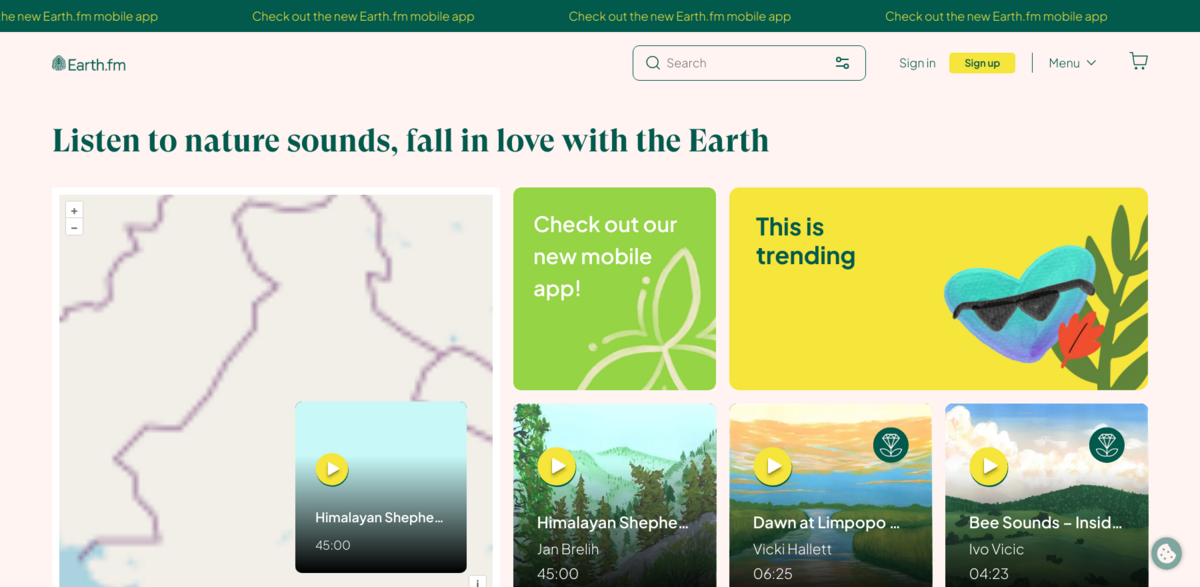
Task: Play Bee Sounds recording by Ivo Vicic
Action: click(x=988, y=466)
